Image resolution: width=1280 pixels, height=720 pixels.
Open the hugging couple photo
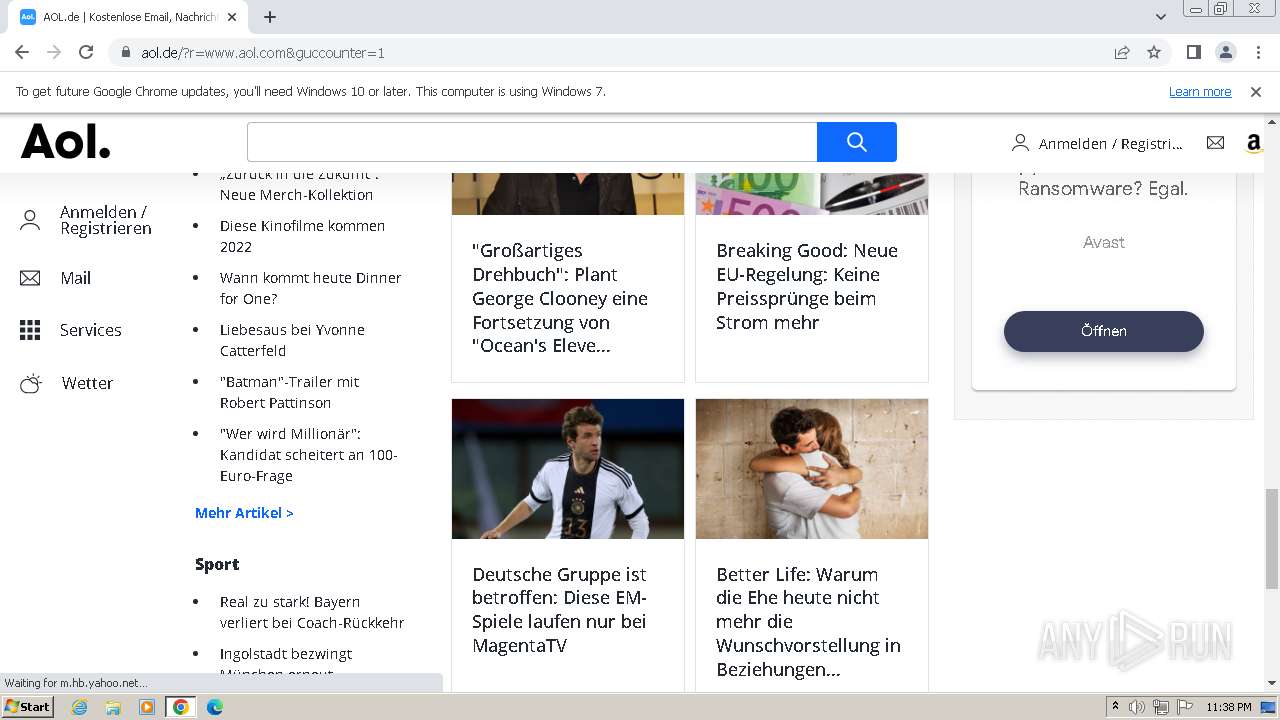click(812, 469)
